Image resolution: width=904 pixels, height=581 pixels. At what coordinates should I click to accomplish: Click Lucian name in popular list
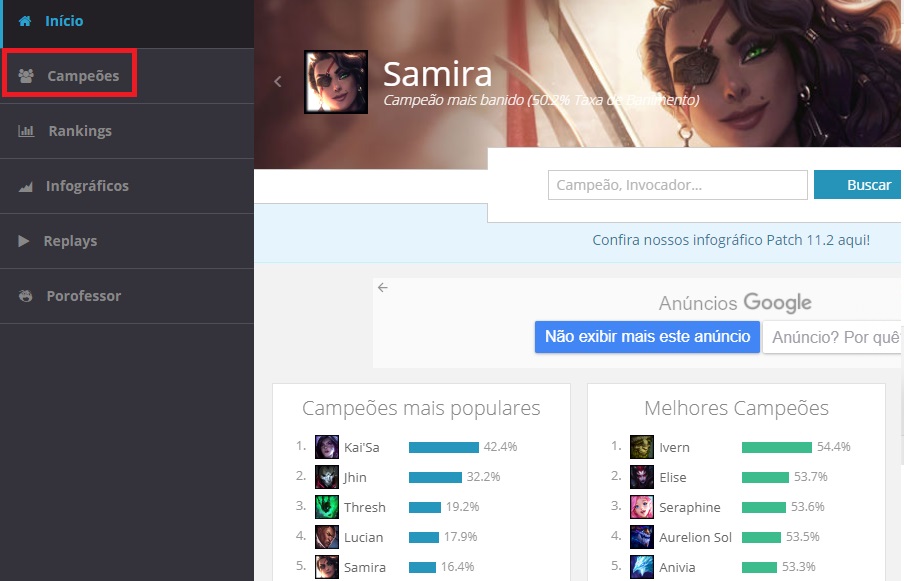click(363, 537)
